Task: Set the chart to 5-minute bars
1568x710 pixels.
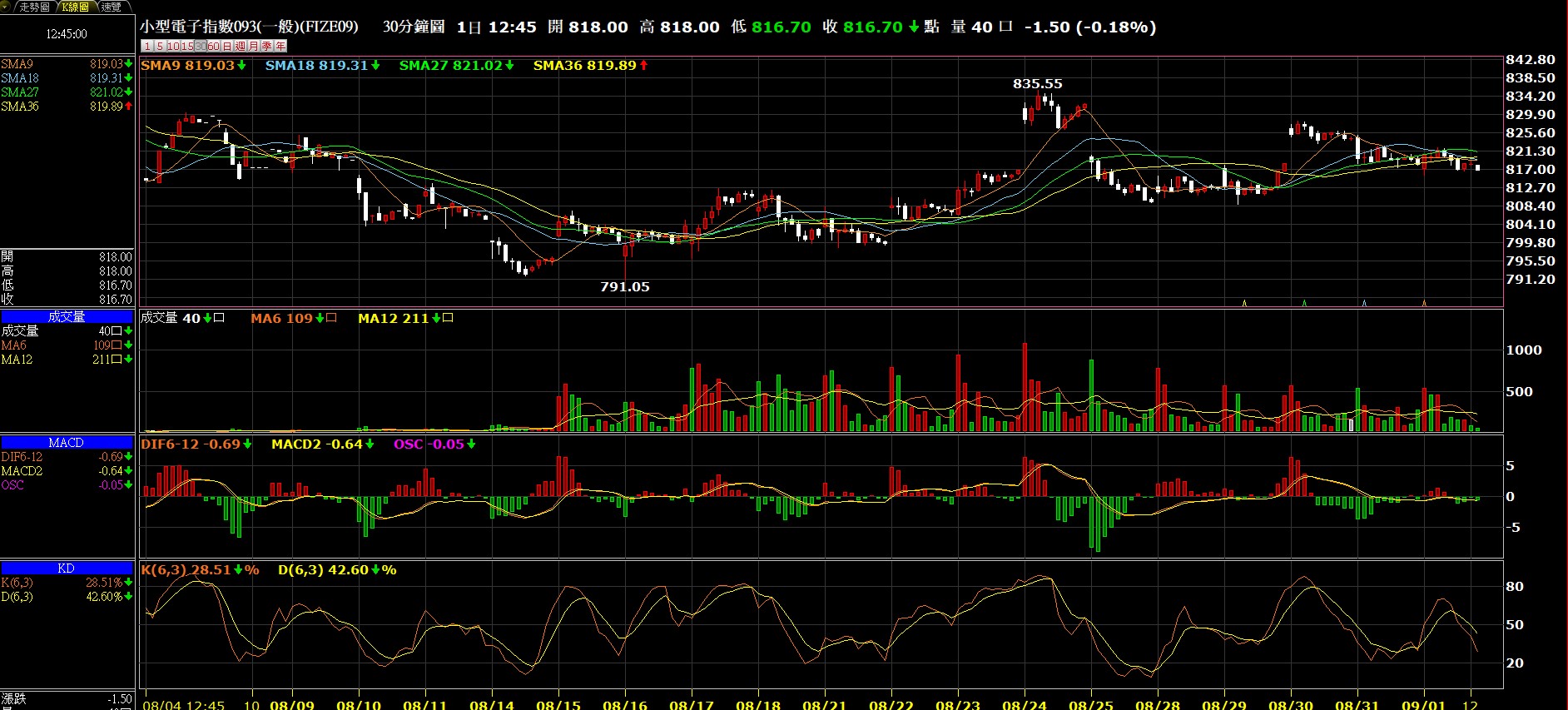Action: [x=160, y=46]
